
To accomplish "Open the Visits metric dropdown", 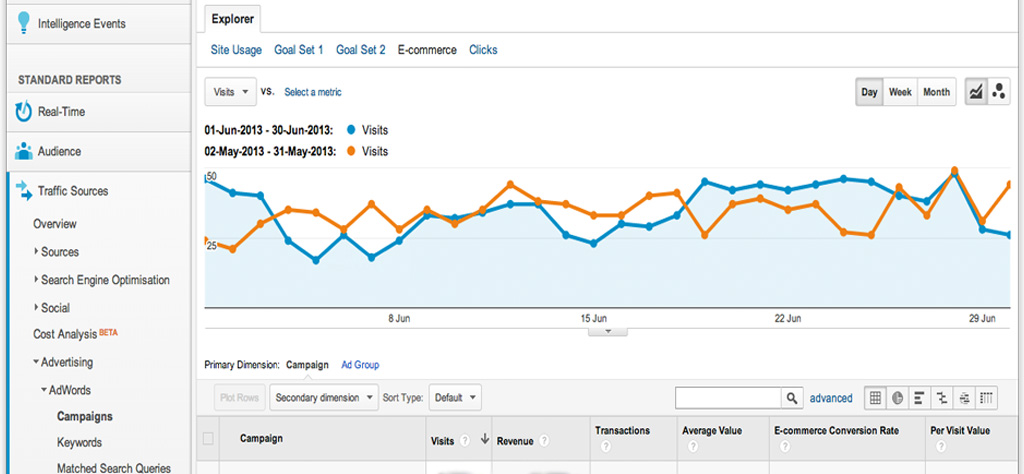I will point(230,92).
